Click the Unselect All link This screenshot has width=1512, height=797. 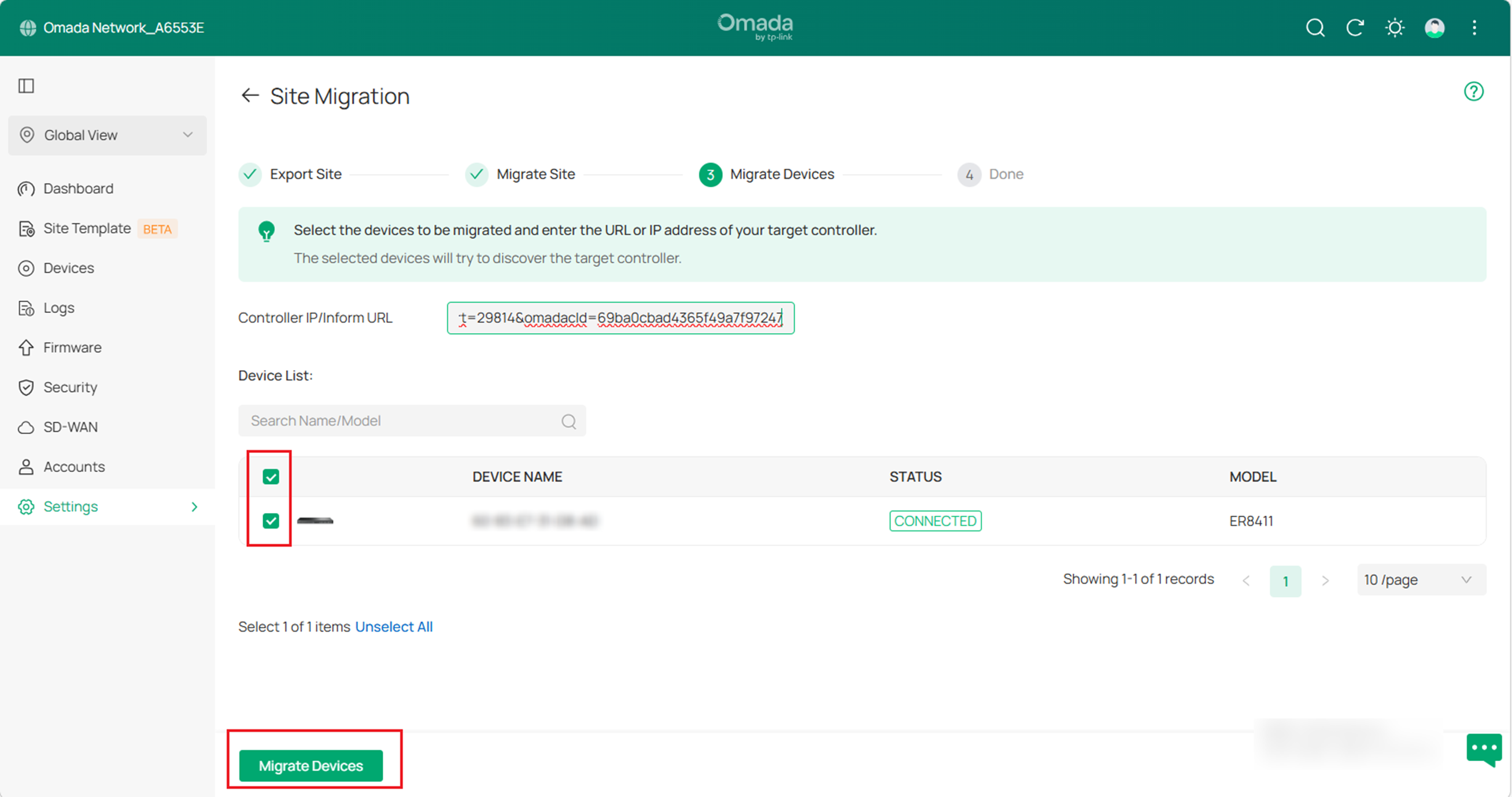[394, 627]
